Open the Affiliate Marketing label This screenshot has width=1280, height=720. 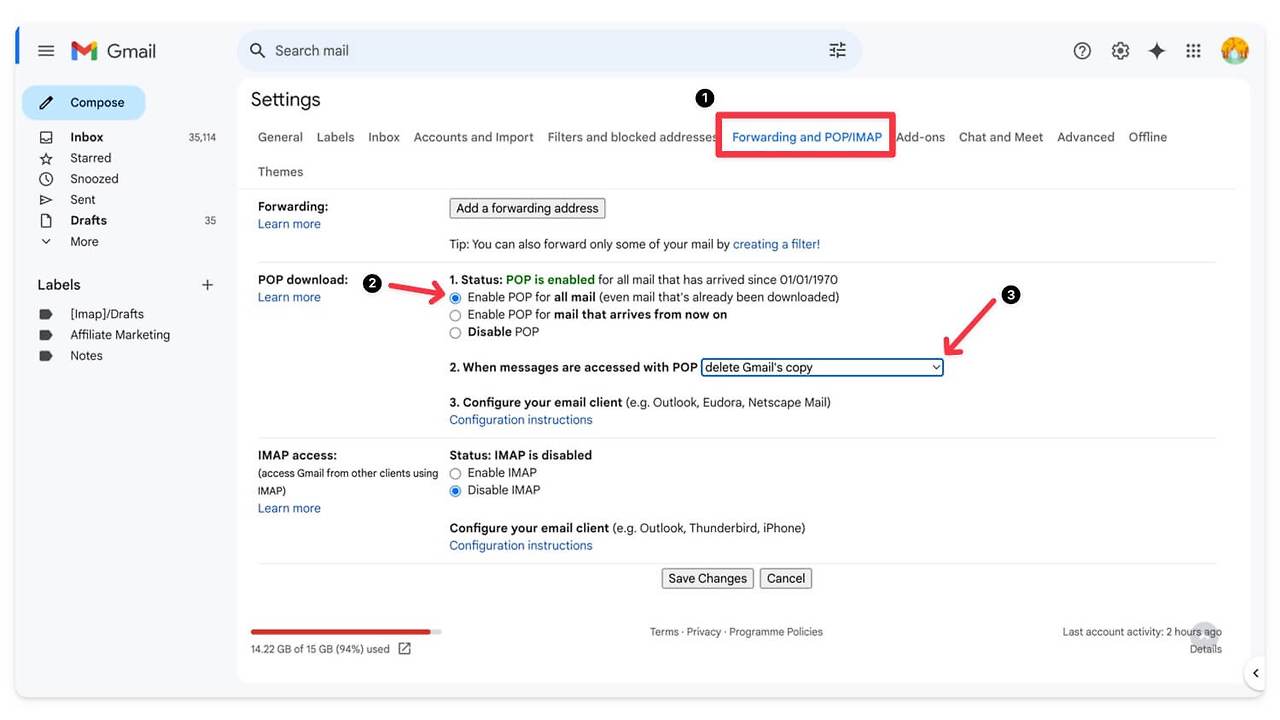(120, 335)
